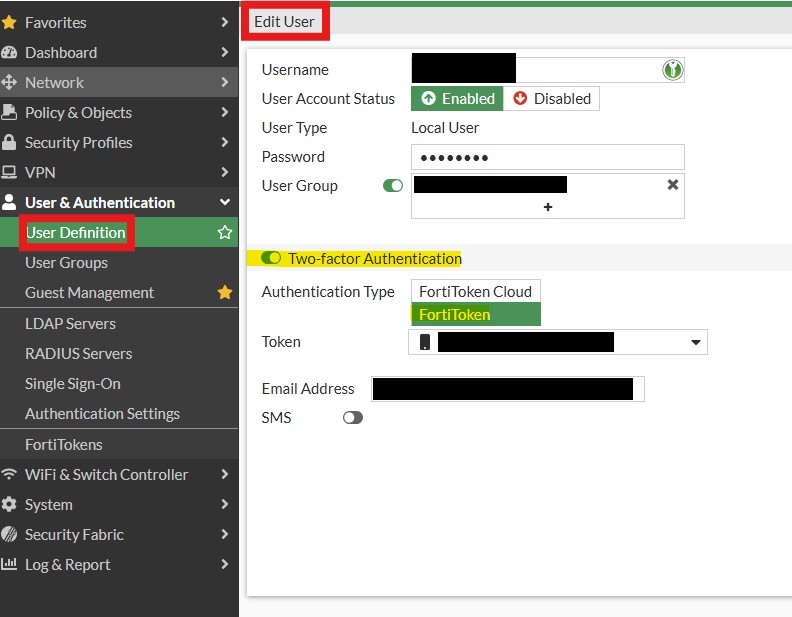Open the Token dropdown arrow
Screen dimensions: 792x617
(696, 342)
